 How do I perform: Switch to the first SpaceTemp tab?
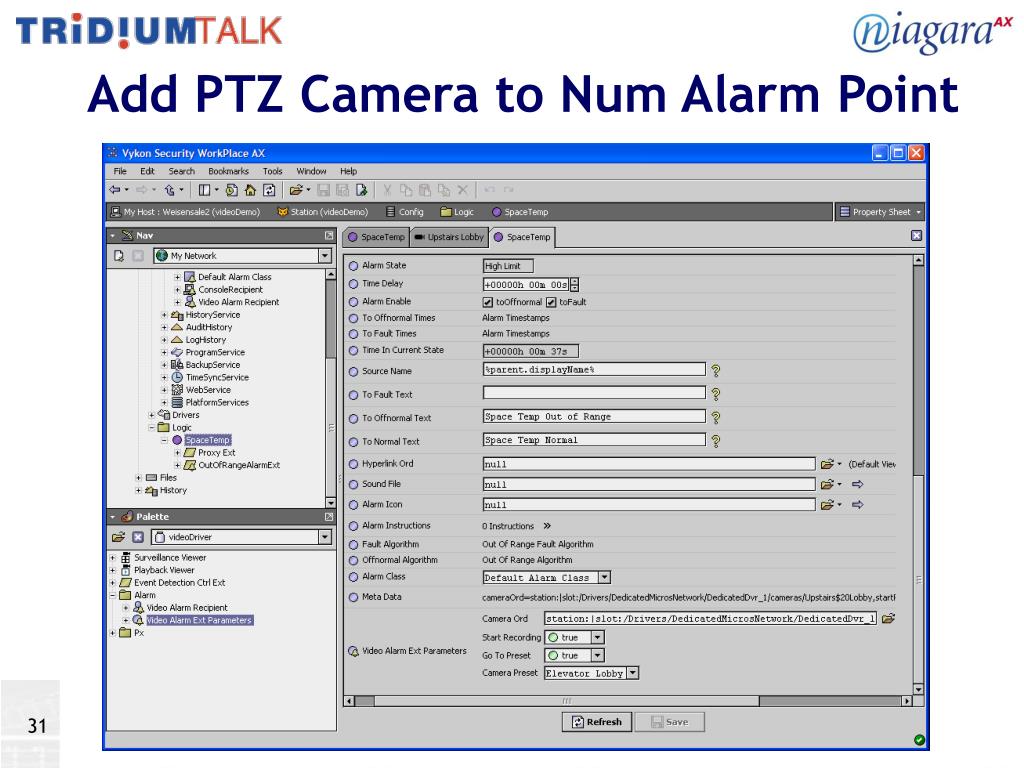(376, 237)
